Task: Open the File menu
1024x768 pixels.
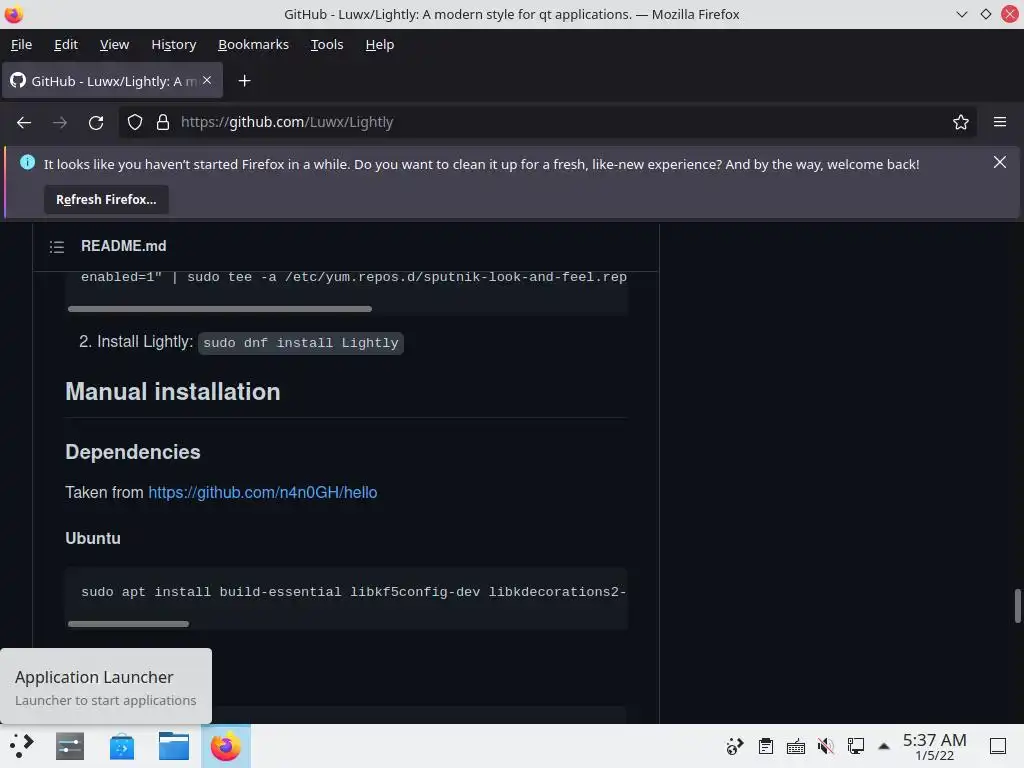Action: pyautogui.click(x=22, y=44)
